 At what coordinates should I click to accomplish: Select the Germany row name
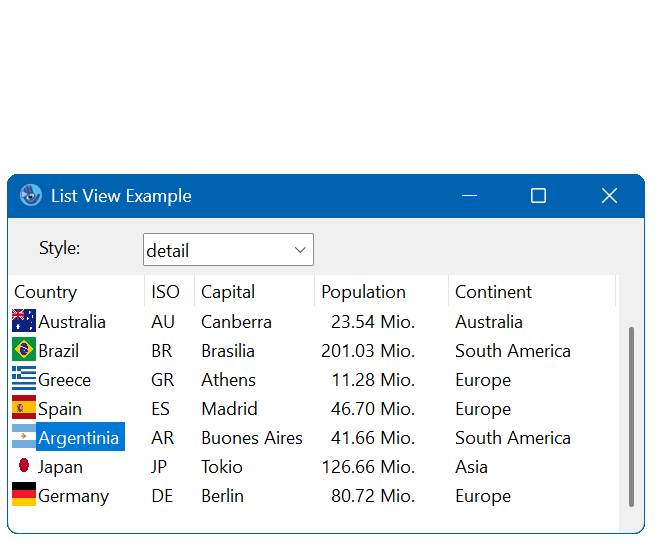pyautogui.click(x=73, y=496)
